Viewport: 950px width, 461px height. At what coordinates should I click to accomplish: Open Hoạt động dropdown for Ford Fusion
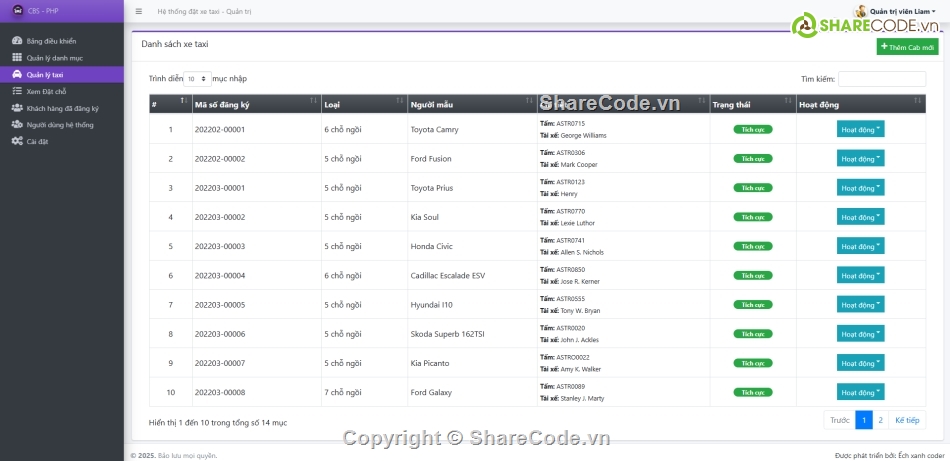tap(860, 158)
